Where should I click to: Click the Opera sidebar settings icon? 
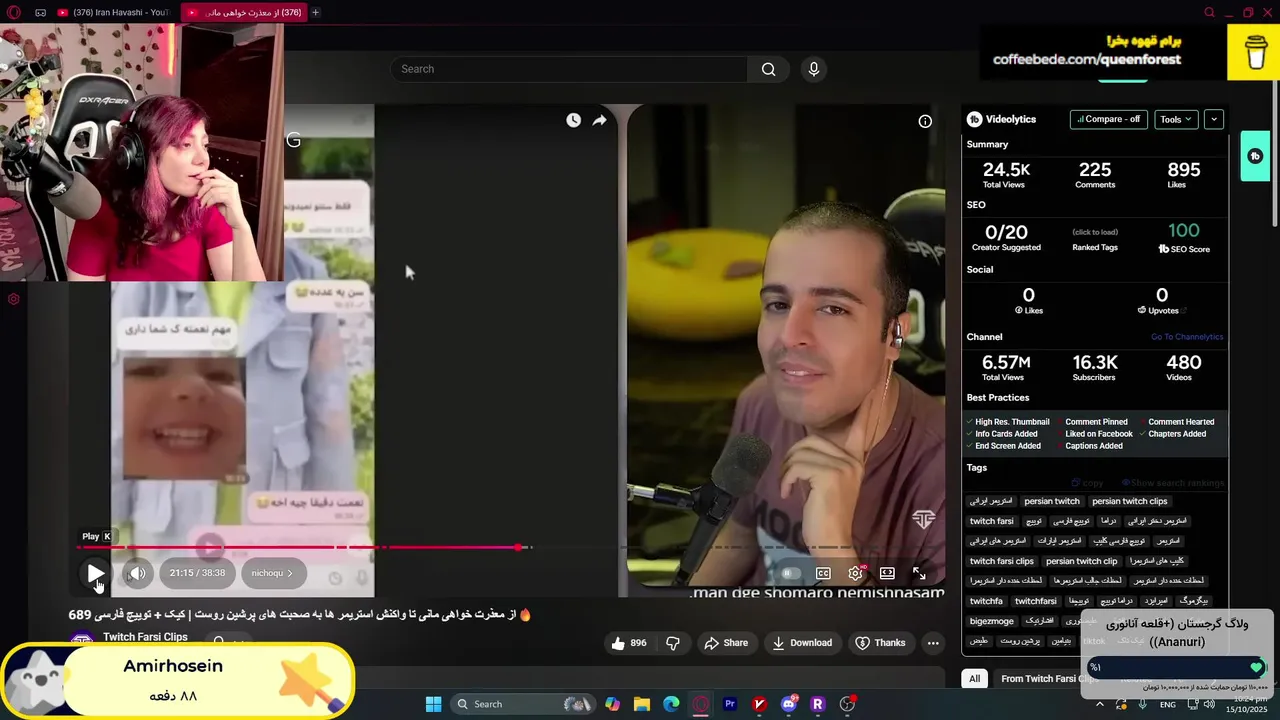tap(13, 299)
